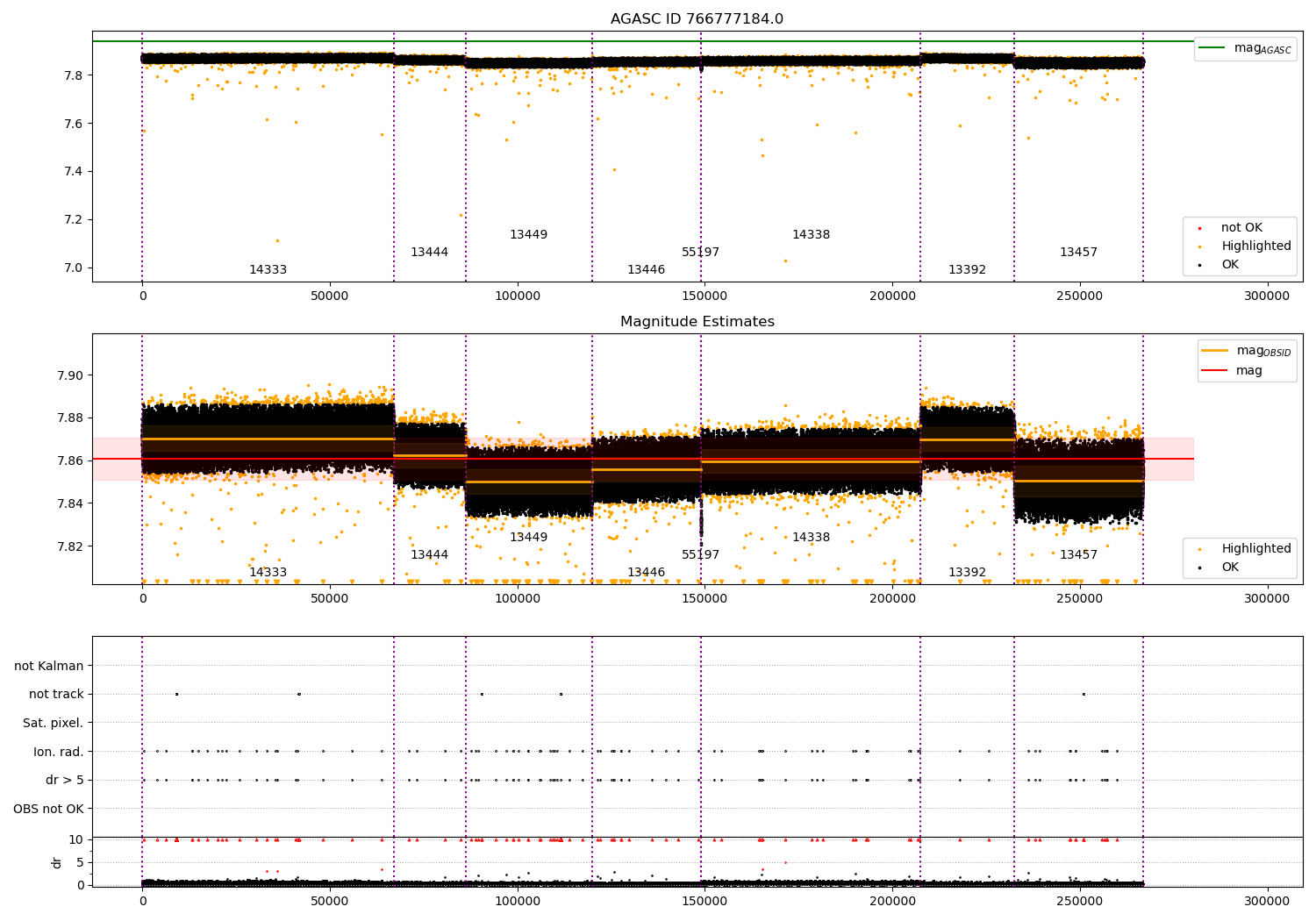Click the 7.4 tick on the AGASC ID plot

pyautogui.click(x=74, y=172)
